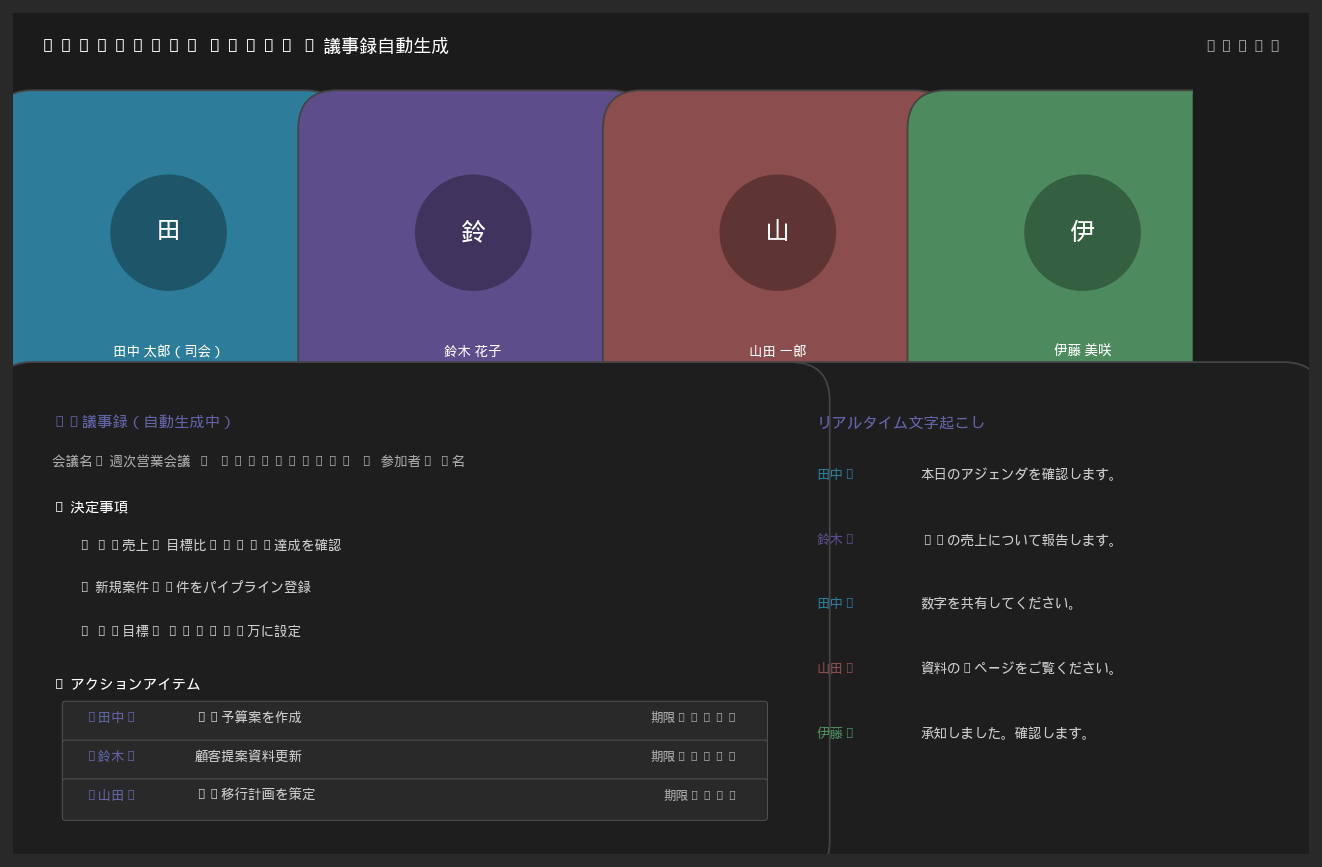Click the 決定事項 section icon
The height and width of the screenshot is (867, 1322).
[x=57, y=507]
